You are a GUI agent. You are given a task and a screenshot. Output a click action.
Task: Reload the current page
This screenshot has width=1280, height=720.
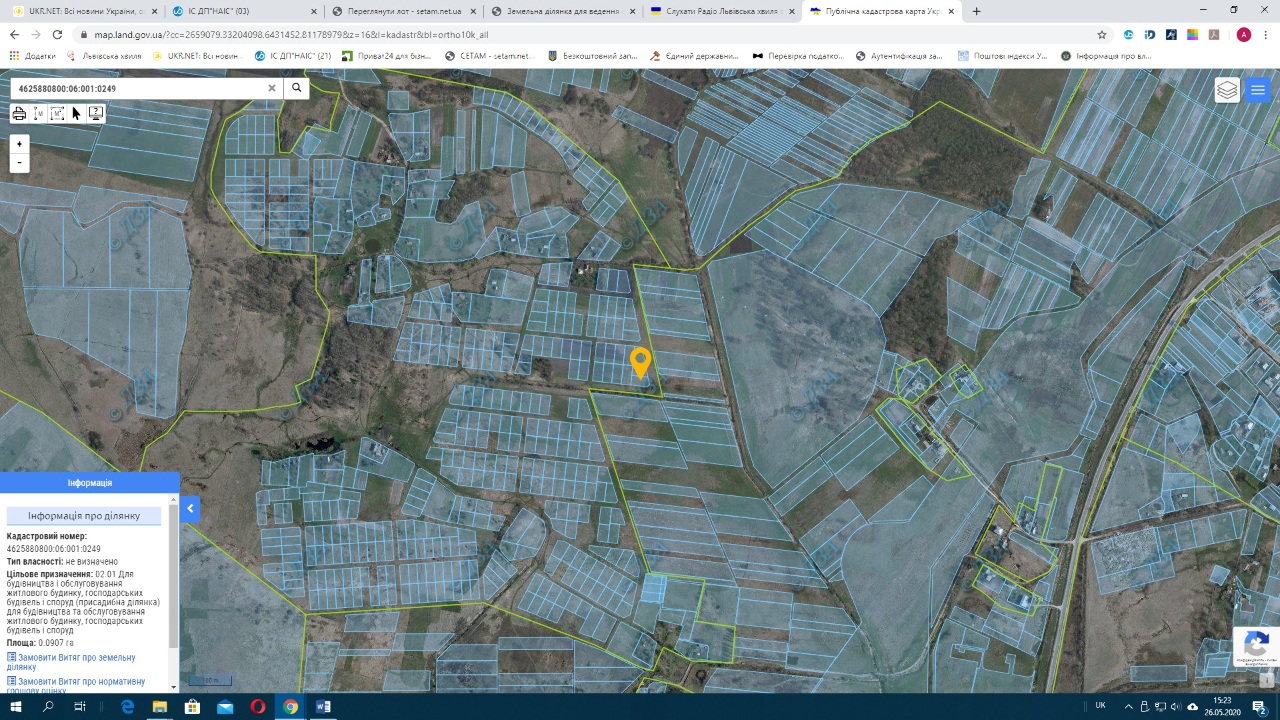click(57, 34)
